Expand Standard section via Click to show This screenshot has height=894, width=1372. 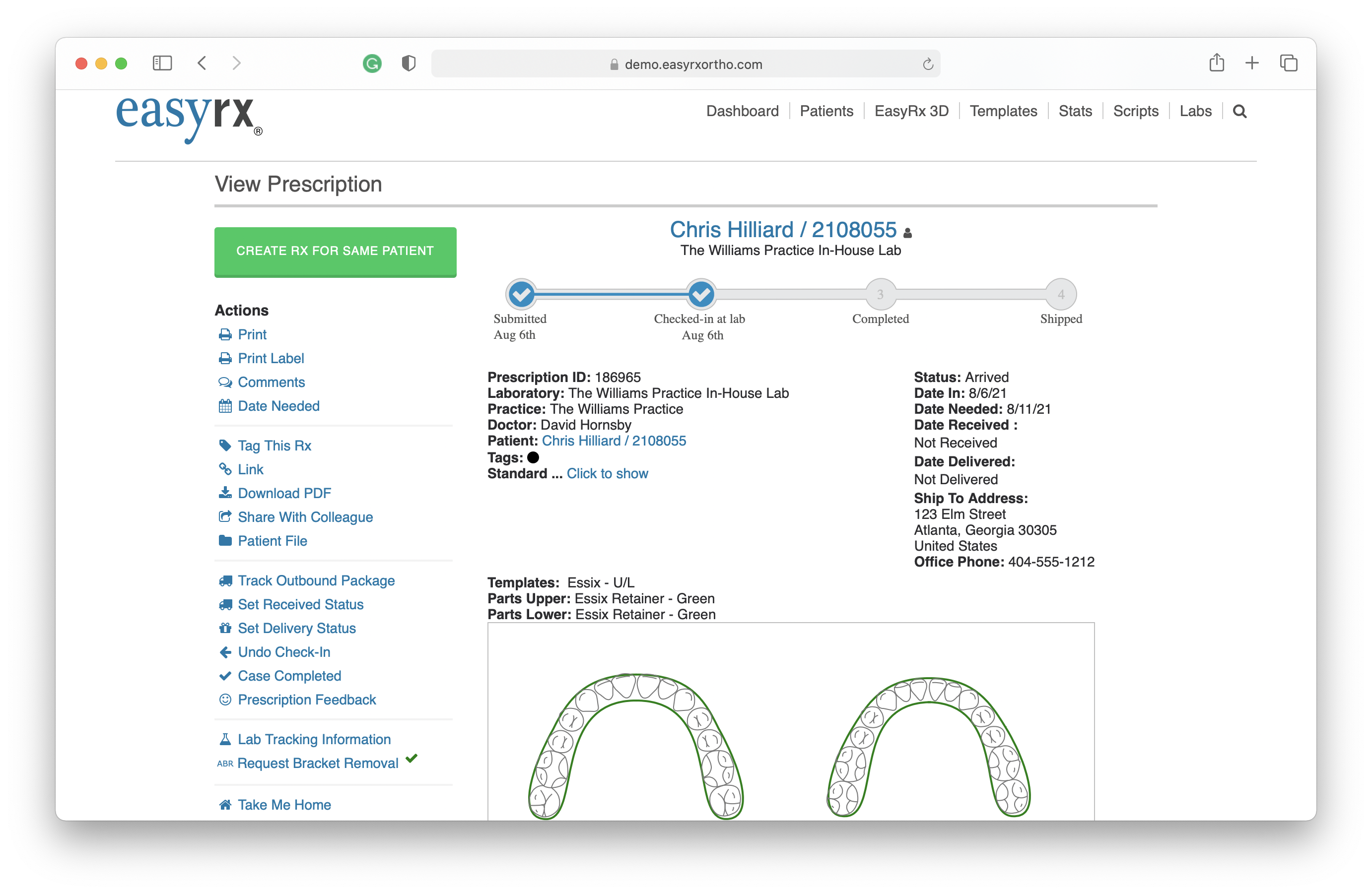(x=607, y=473)
